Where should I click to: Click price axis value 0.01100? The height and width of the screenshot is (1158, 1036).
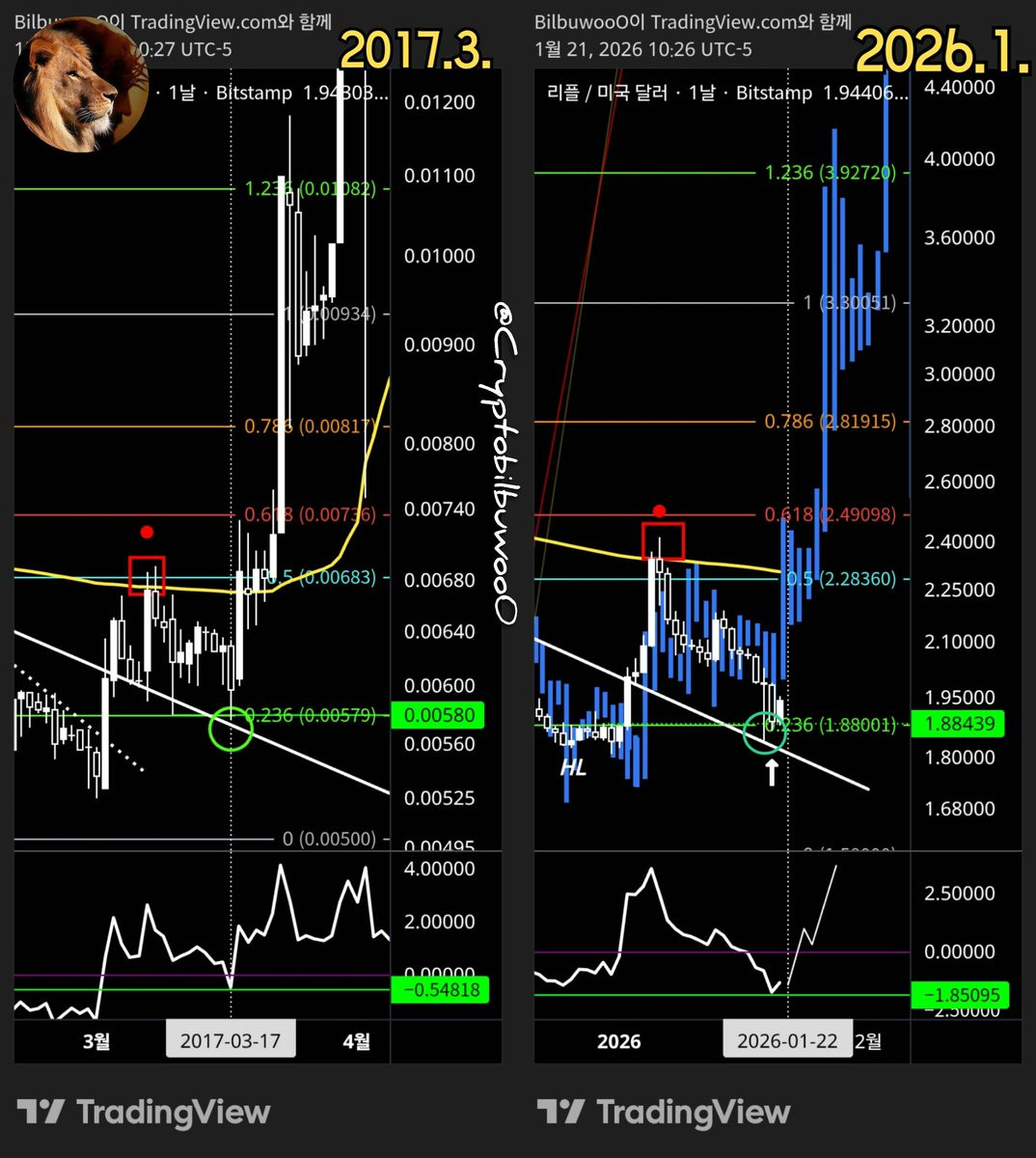(x=440, y=176)
